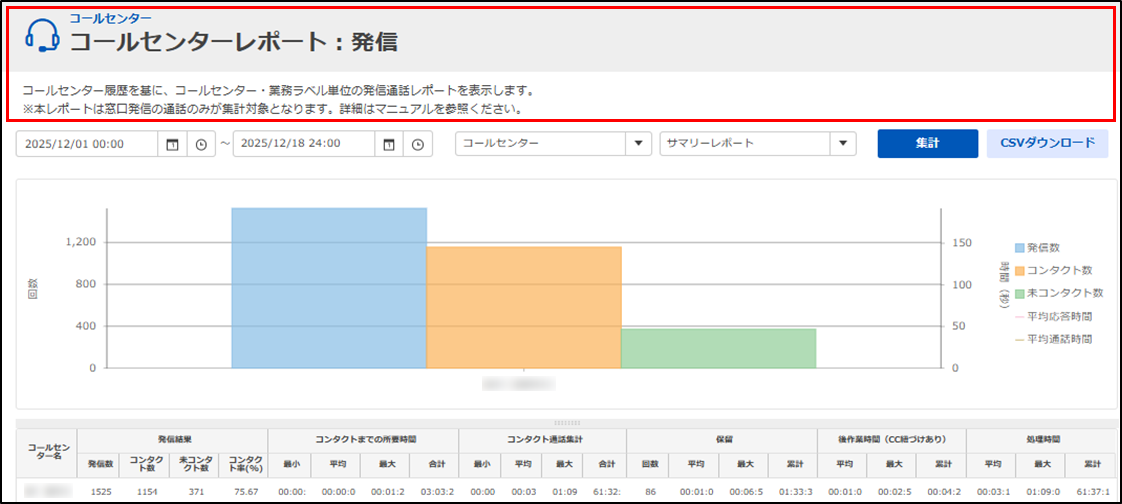
Task: Click the blue 発信数 bar in chart
Action: click(x=329, y=288)
